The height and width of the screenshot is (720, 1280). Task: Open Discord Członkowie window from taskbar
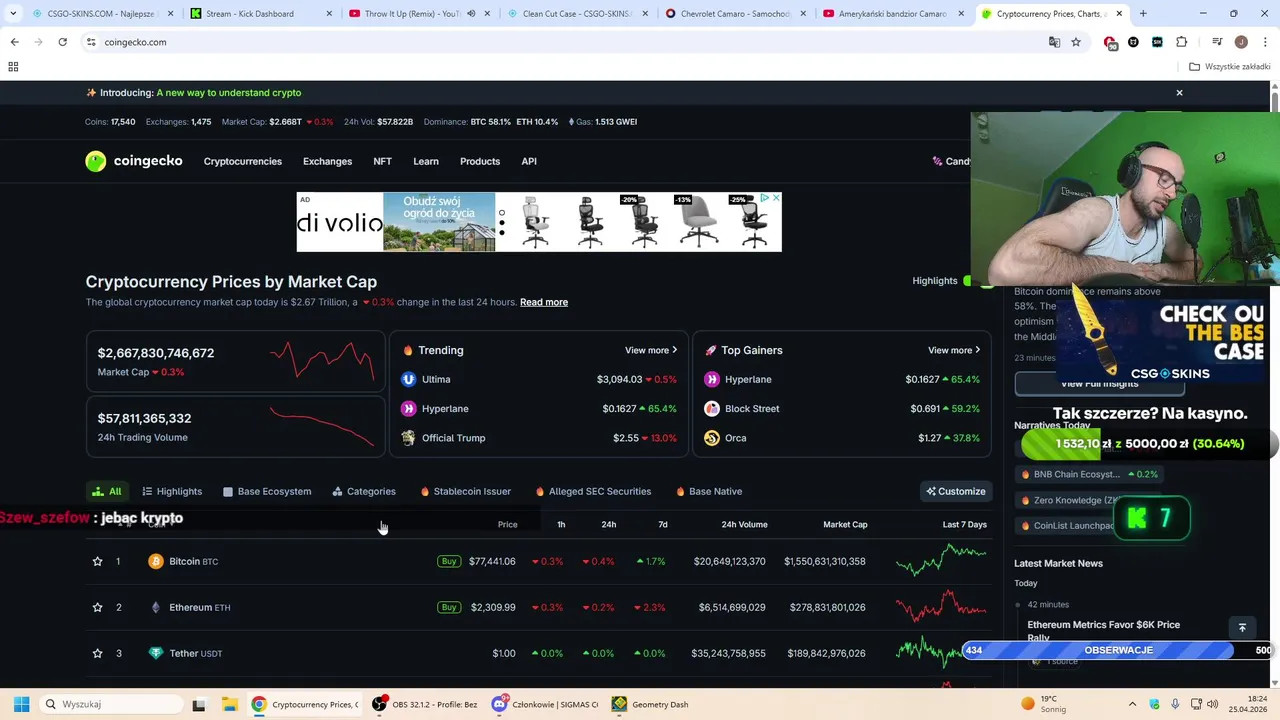tap(545, 704)
